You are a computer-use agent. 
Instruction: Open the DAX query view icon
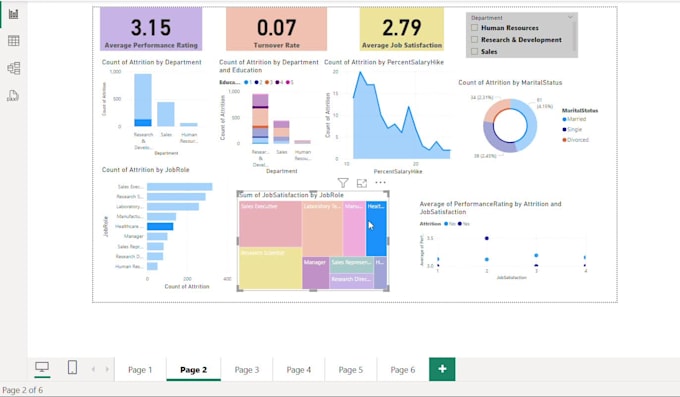coord(13,96)
